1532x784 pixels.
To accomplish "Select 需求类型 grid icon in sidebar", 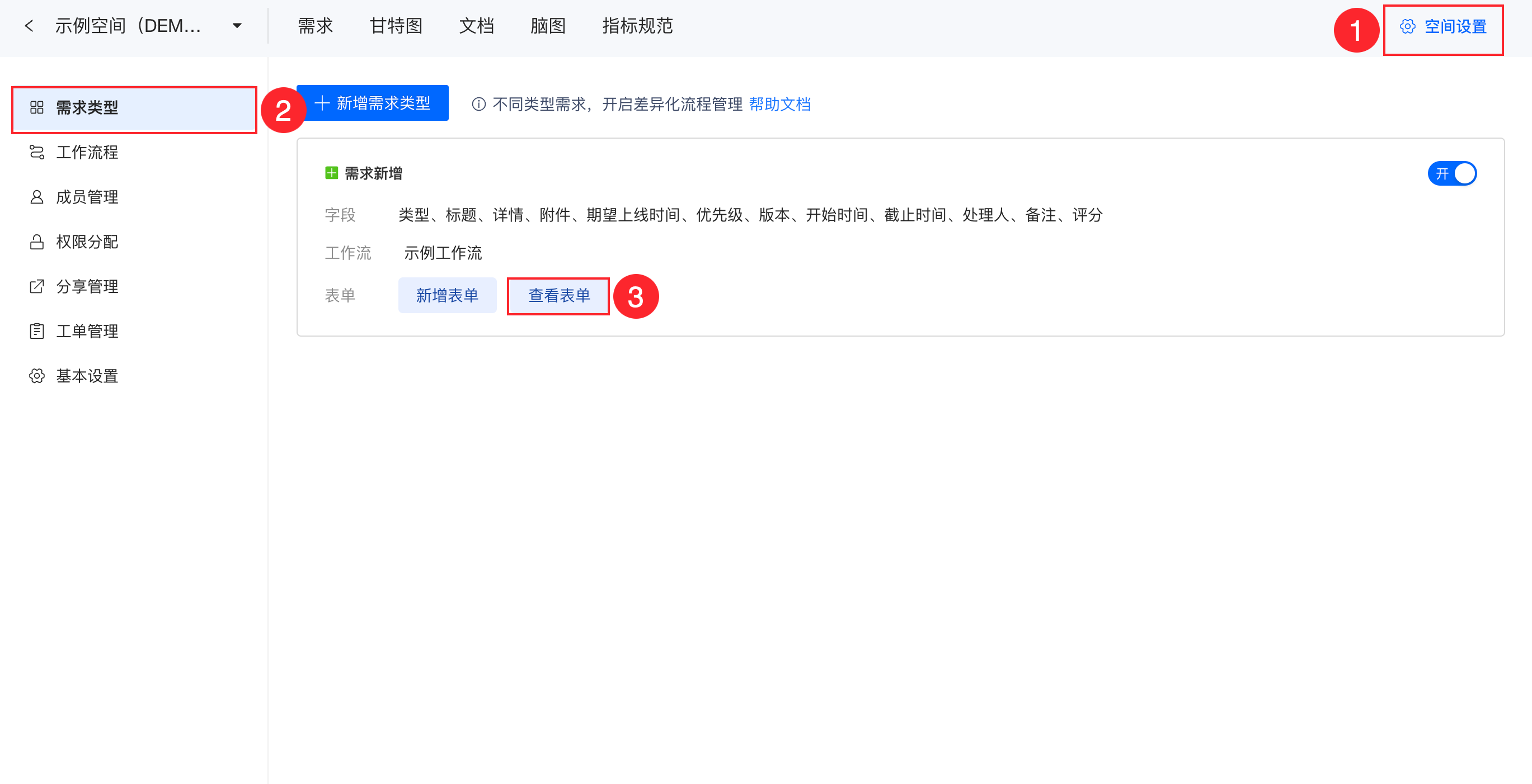I will pyautogui.click(x=37, y=107).
